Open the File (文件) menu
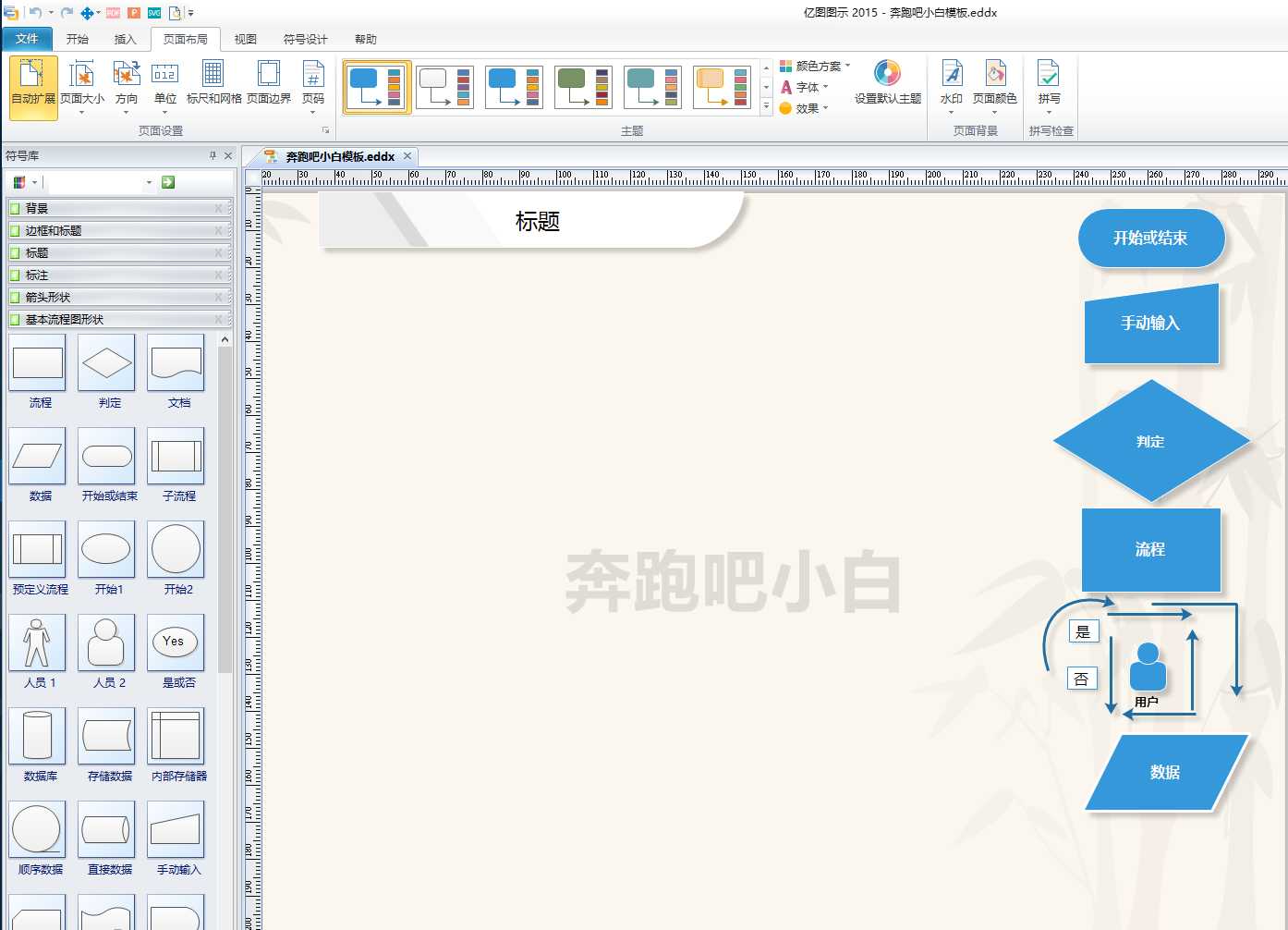This screenshot has width=1288, height=930. 27,39
